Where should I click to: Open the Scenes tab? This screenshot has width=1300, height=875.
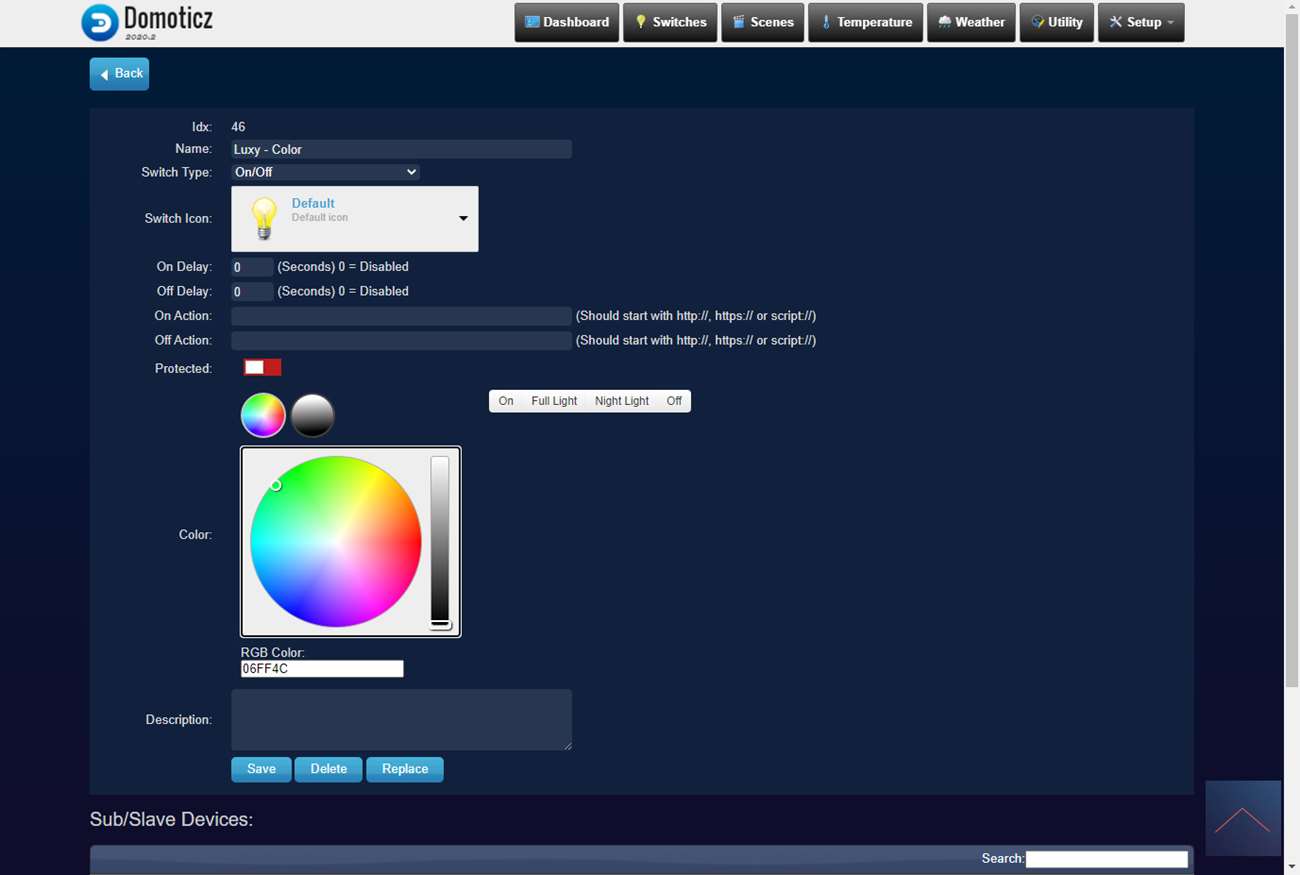pos(763,22)
